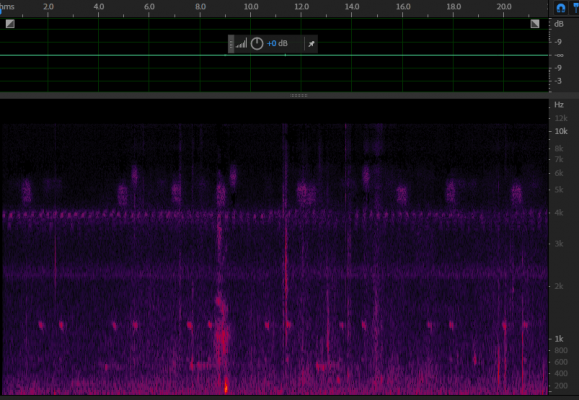Click the 20.0 mark on time ruler

point(504,7)
